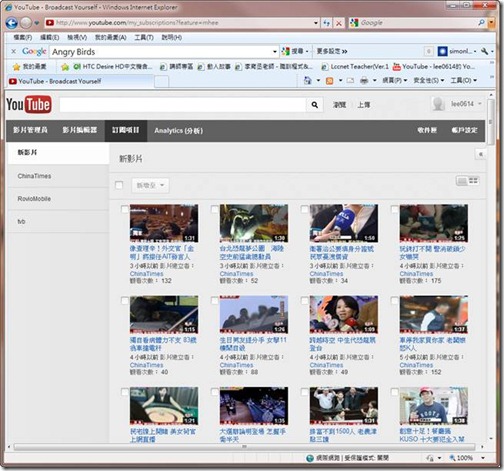Check the select-all videos checkbox
The width and height of the screenshot is (504, 471).
[119, 185]
